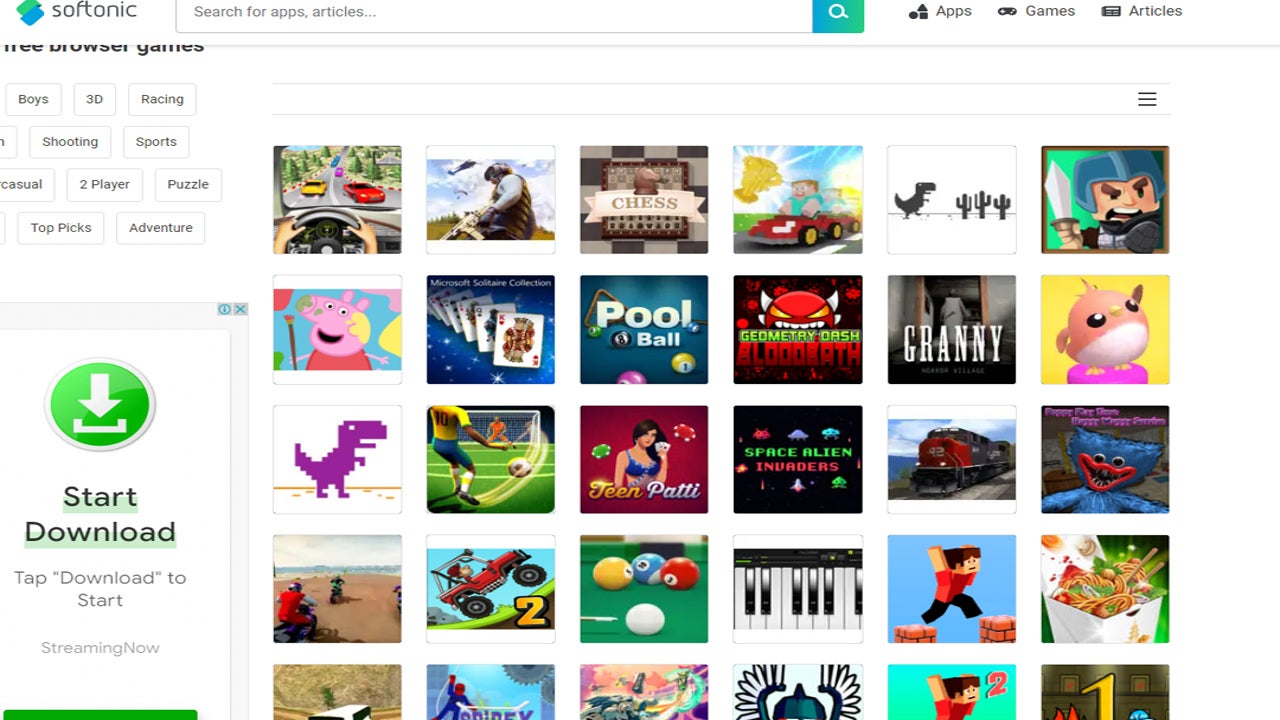Open the Teen Patti game icon
This screenshot has width=1280, height=720.
pyautogui.click(x=644, y=460)
